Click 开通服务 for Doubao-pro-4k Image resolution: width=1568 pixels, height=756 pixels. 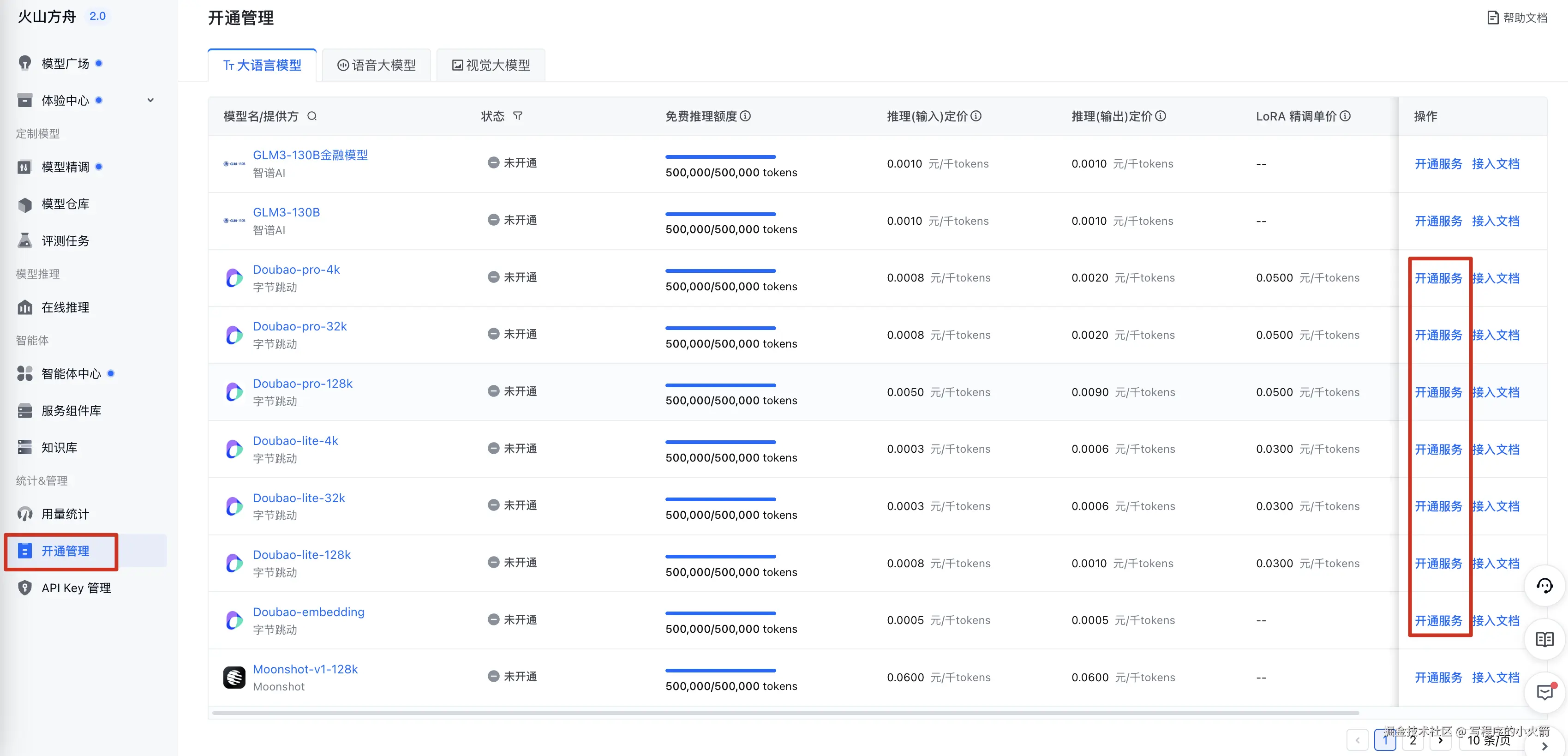[1438, 278]
